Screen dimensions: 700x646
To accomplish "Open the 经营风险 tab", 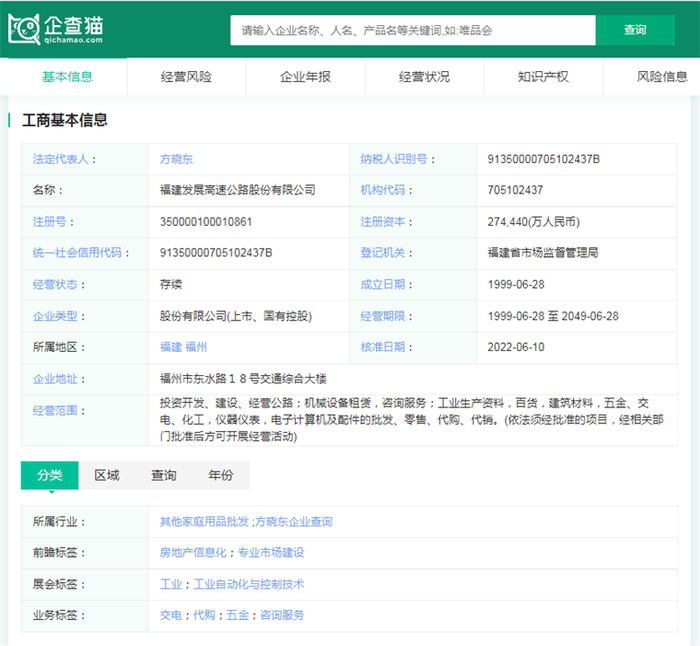I will (186, 77).
